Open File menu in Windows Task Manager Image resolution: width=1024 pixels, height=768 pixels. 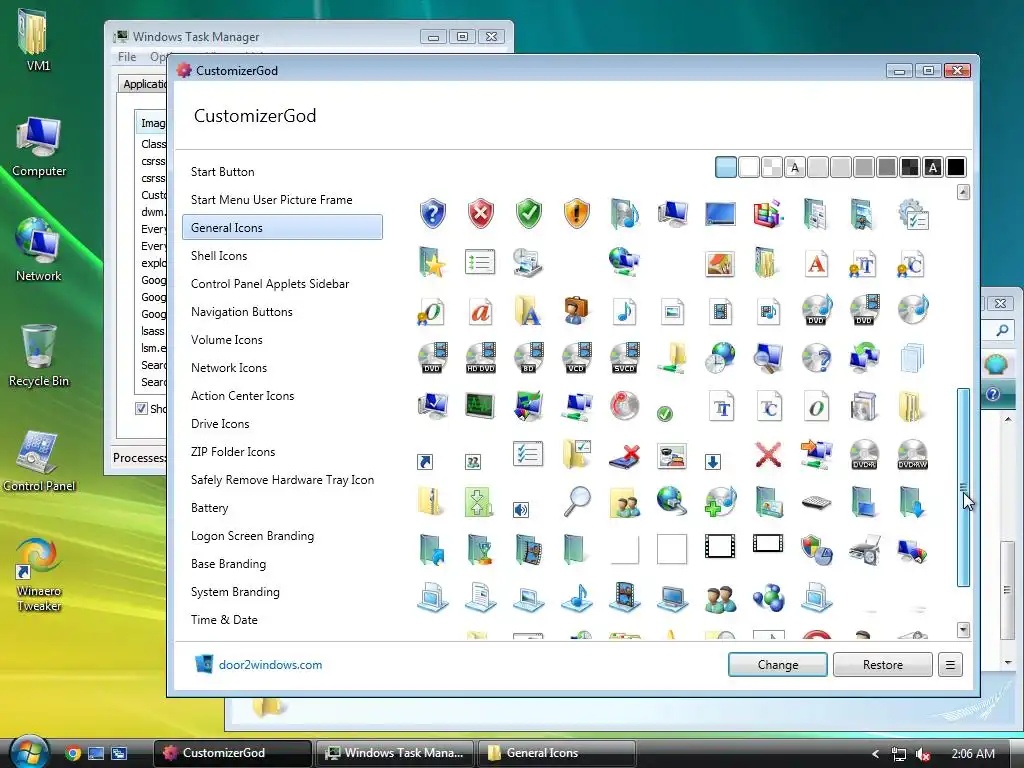(127, 57)
